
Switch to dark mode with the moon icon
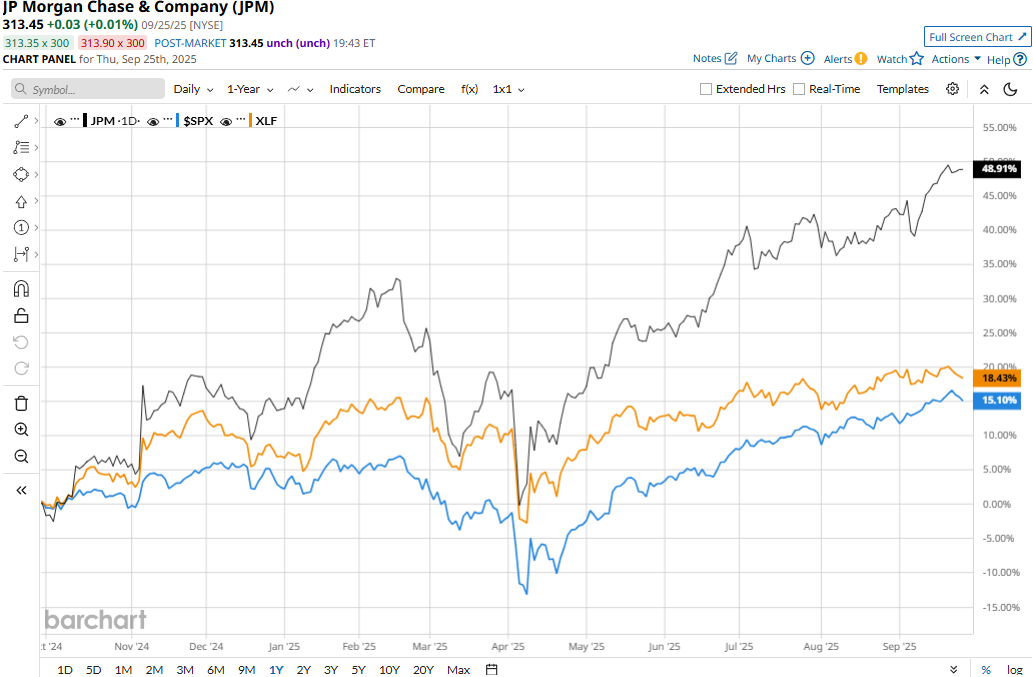click(x=1010, y=89)
